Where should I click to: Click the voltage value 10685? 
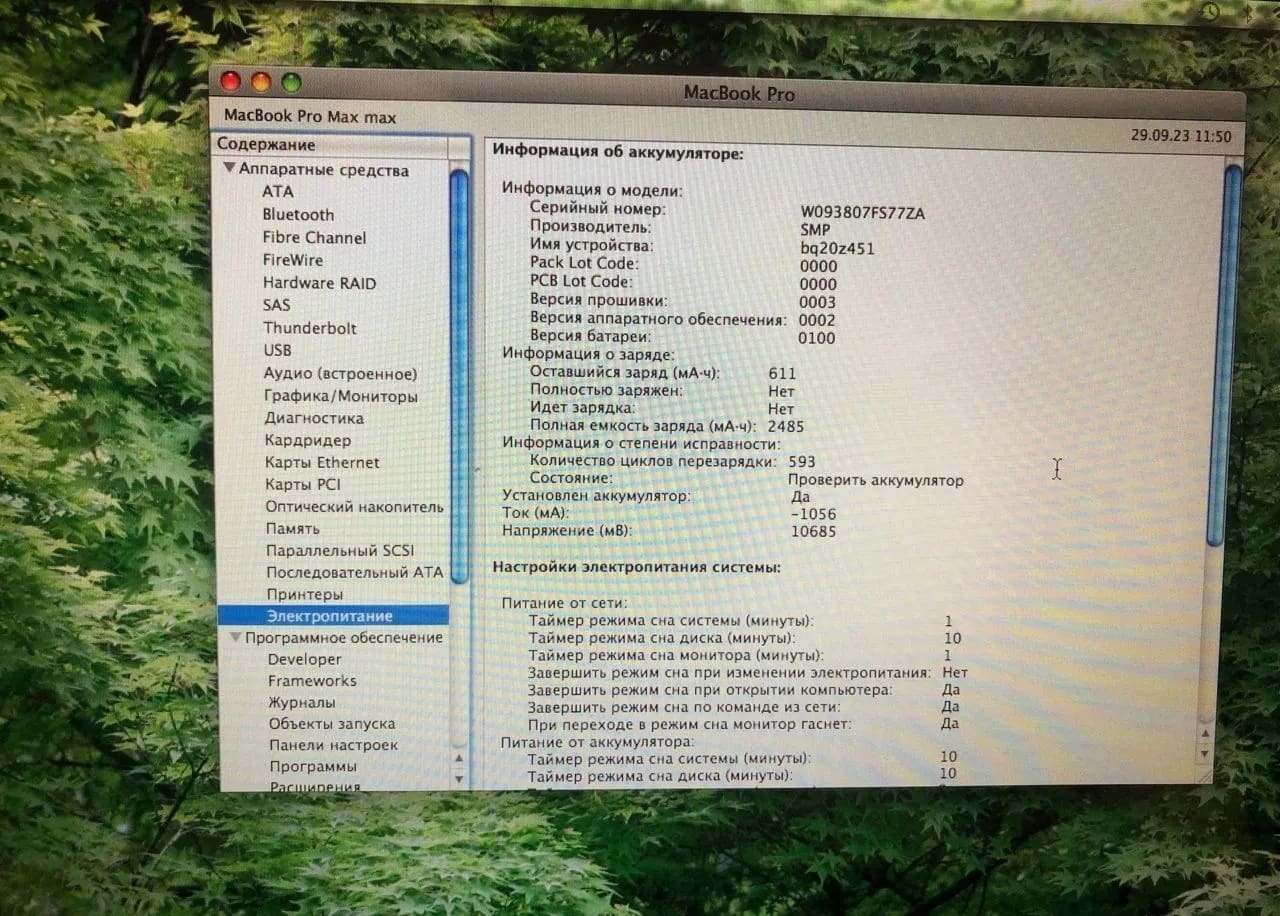pyautogui.click(x=812, y=531)
